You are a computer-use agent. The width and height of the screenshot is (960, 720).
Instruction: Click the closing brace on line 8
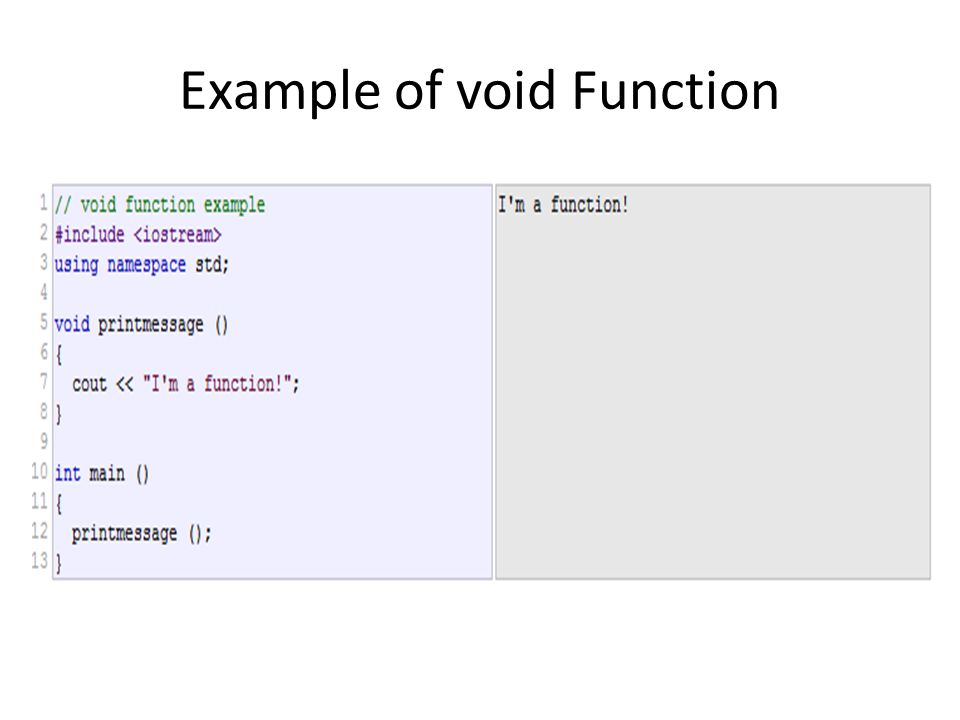pos(59,414)
